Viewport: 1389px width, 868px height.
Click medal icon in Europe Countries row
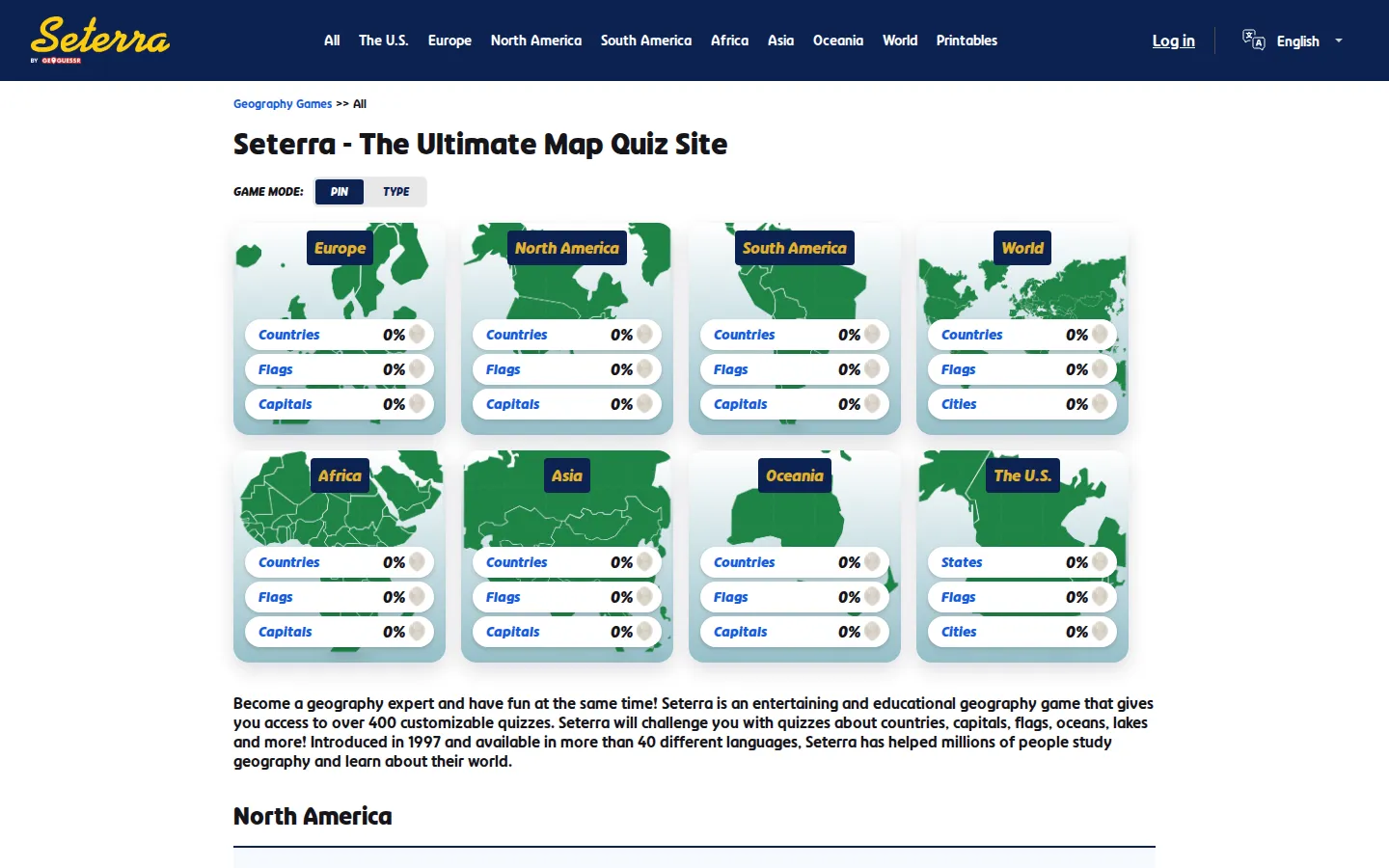417,335
